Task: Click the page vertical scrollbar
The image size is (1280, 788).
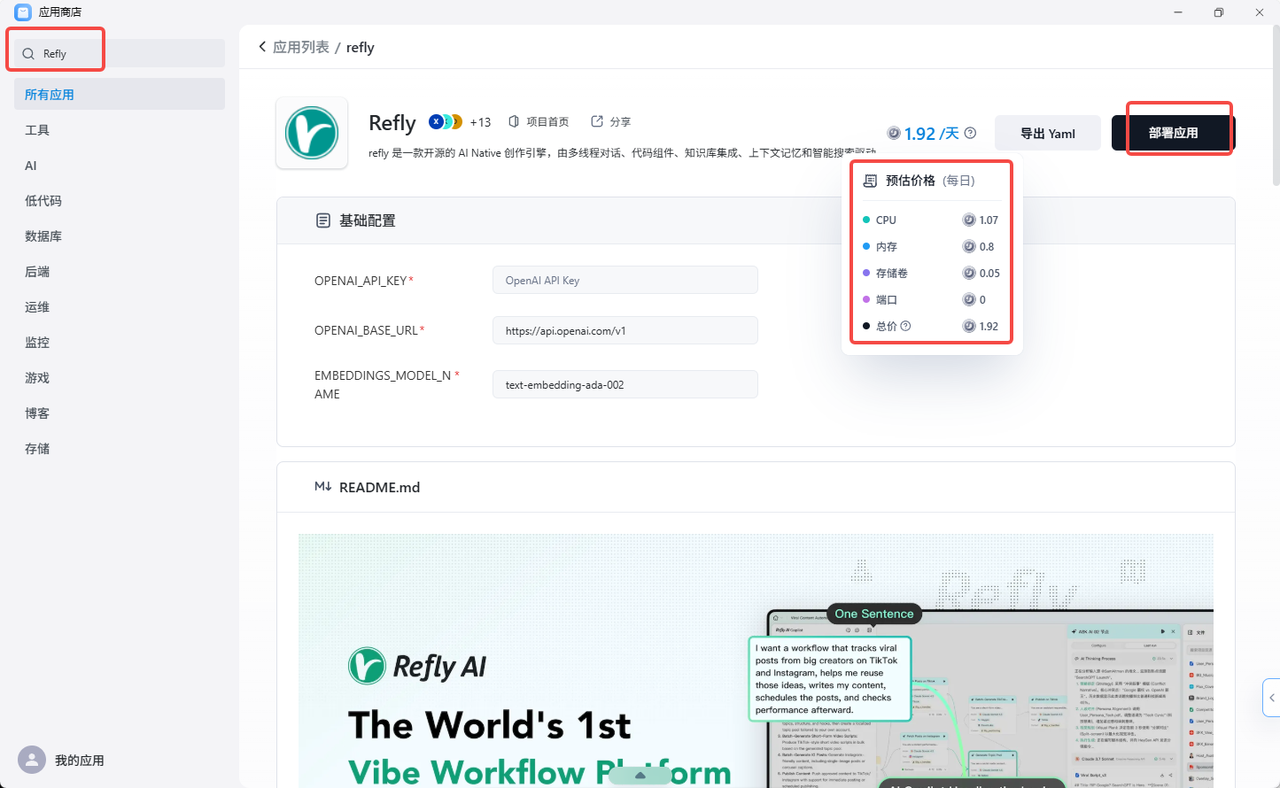Action: pyautogui.click(x=1275, y=105)
